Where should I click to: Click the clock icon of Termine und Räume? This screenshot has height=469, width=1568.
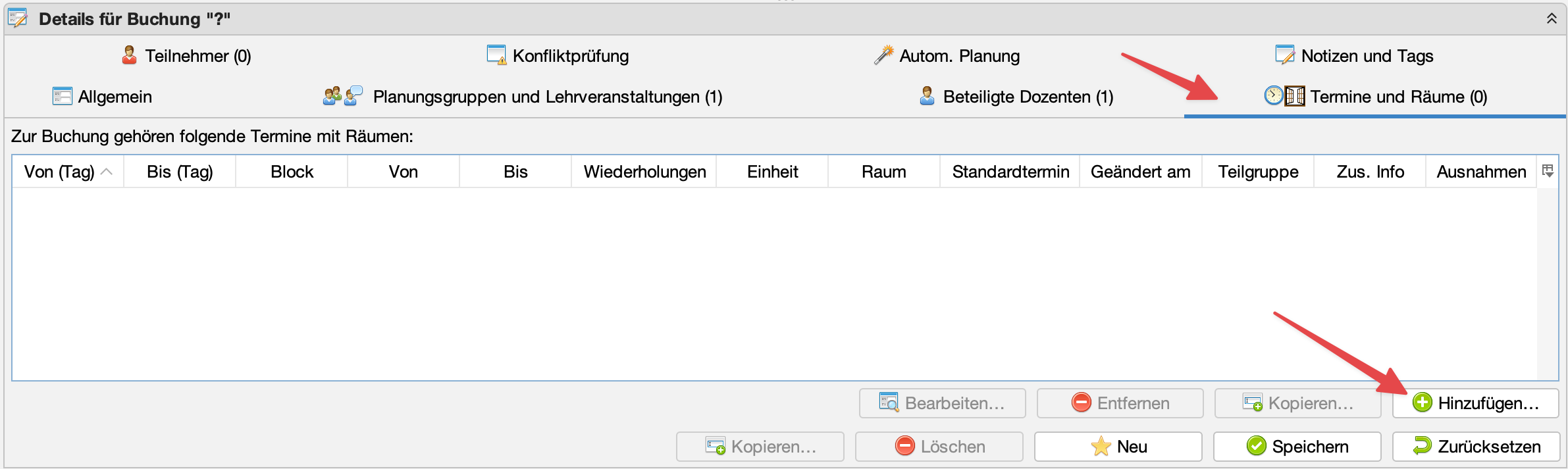coord(1274,96)
